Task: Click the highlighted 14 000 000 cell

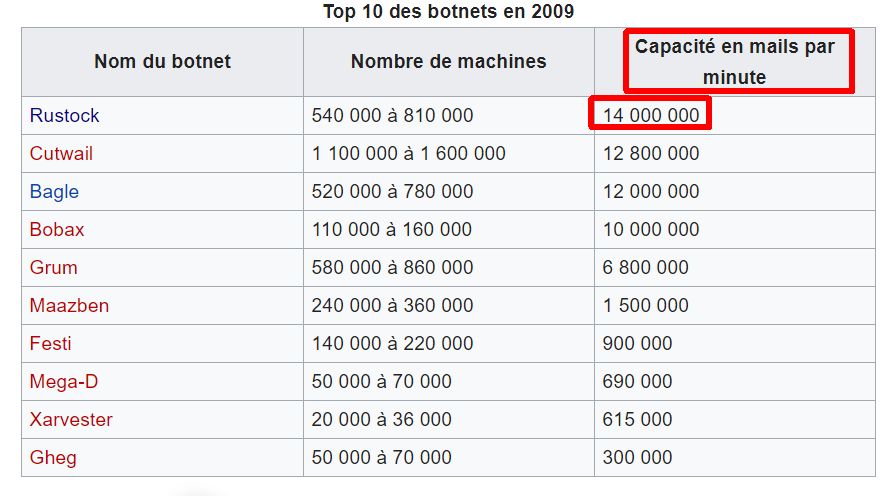Action: 651,116
